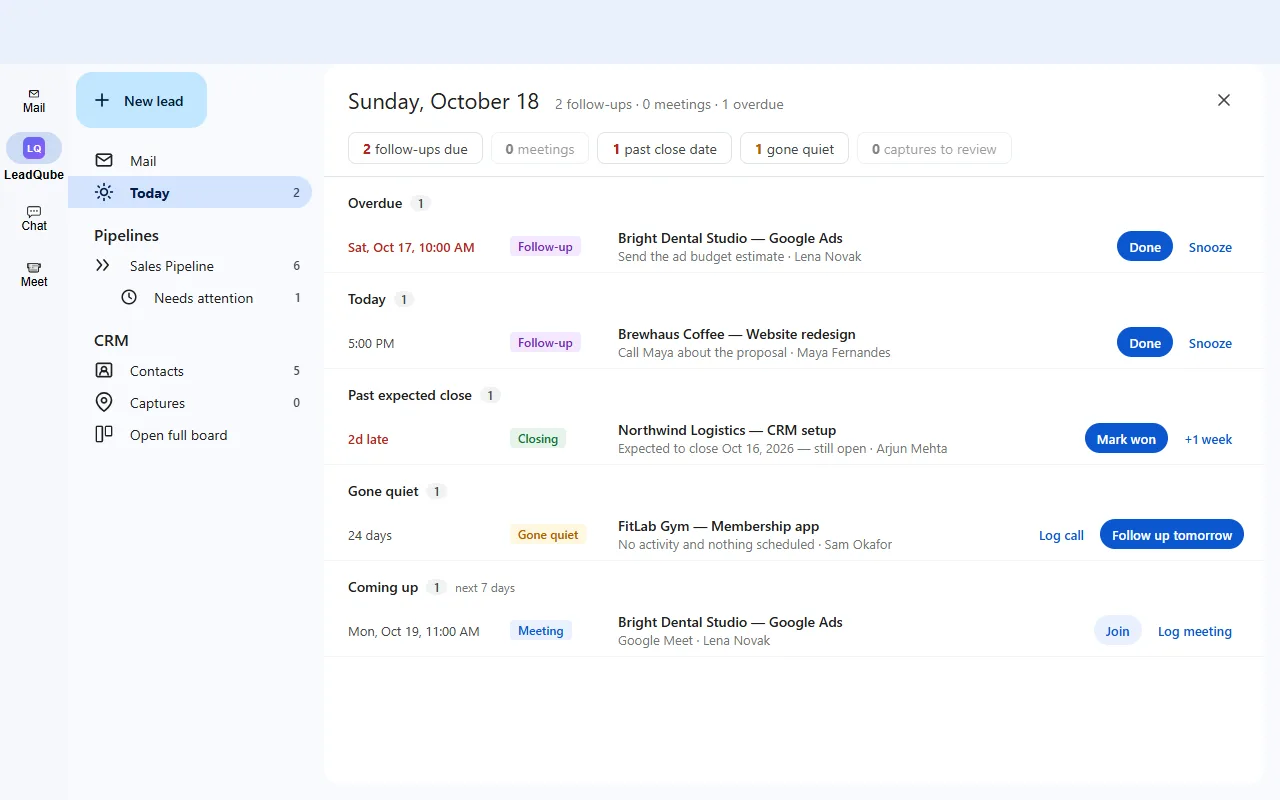Viewport: 1280px width, 800px height.
Task: Open Northwind Logistics — CRM setup
Action: click(x=727, y=430)
